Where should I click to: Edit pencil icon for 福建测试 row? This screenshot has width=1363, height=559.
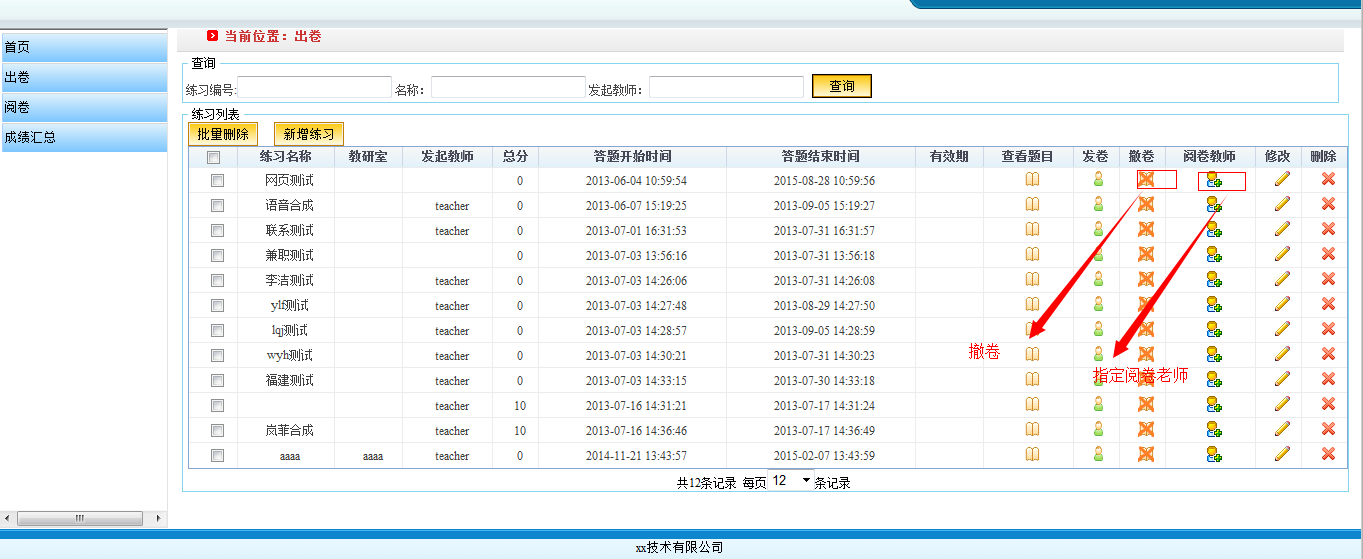pos(1282,379)
